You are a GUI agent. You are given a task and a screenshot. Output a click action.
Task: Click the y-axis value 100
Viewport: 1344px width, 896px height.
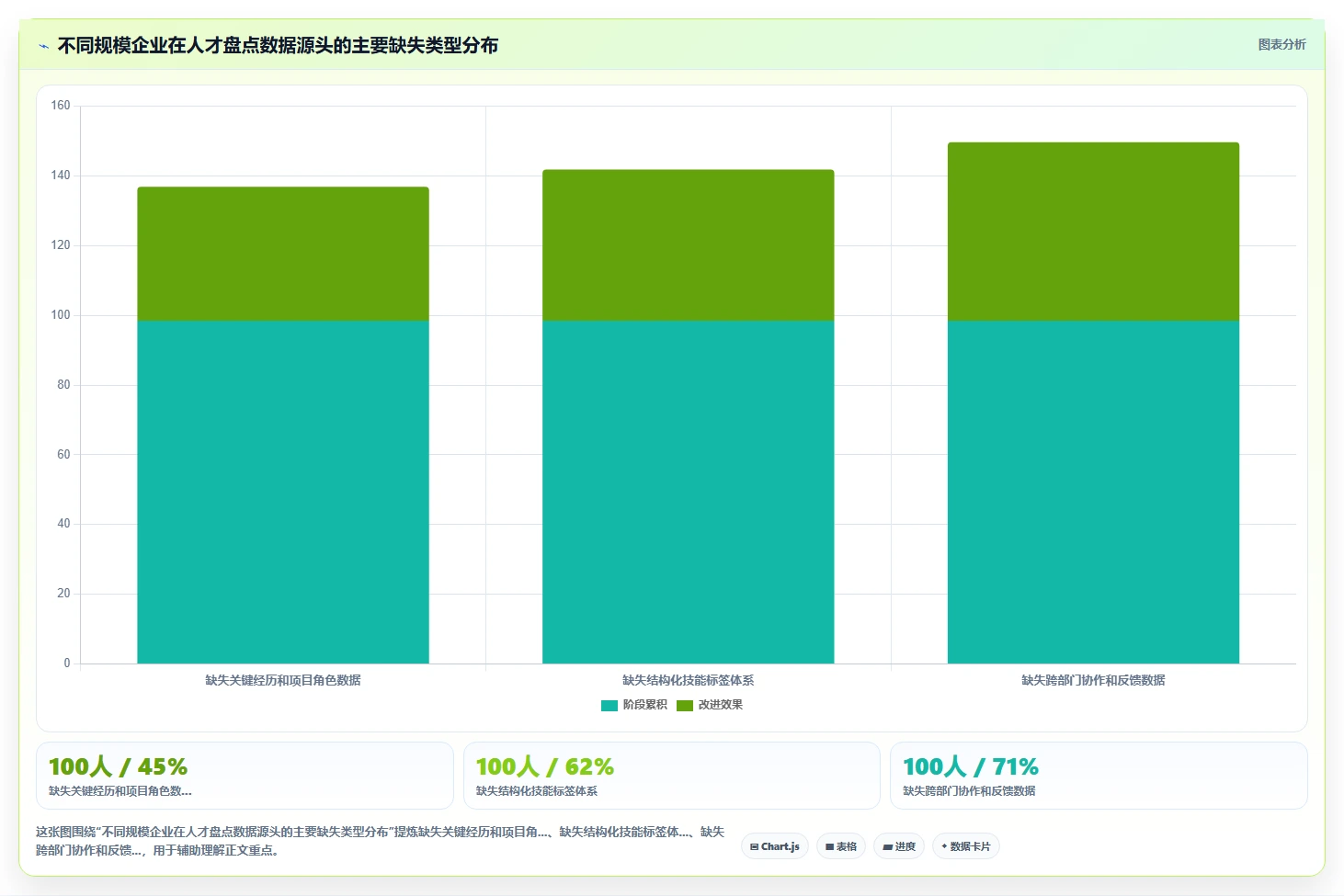tap(61, 315)
